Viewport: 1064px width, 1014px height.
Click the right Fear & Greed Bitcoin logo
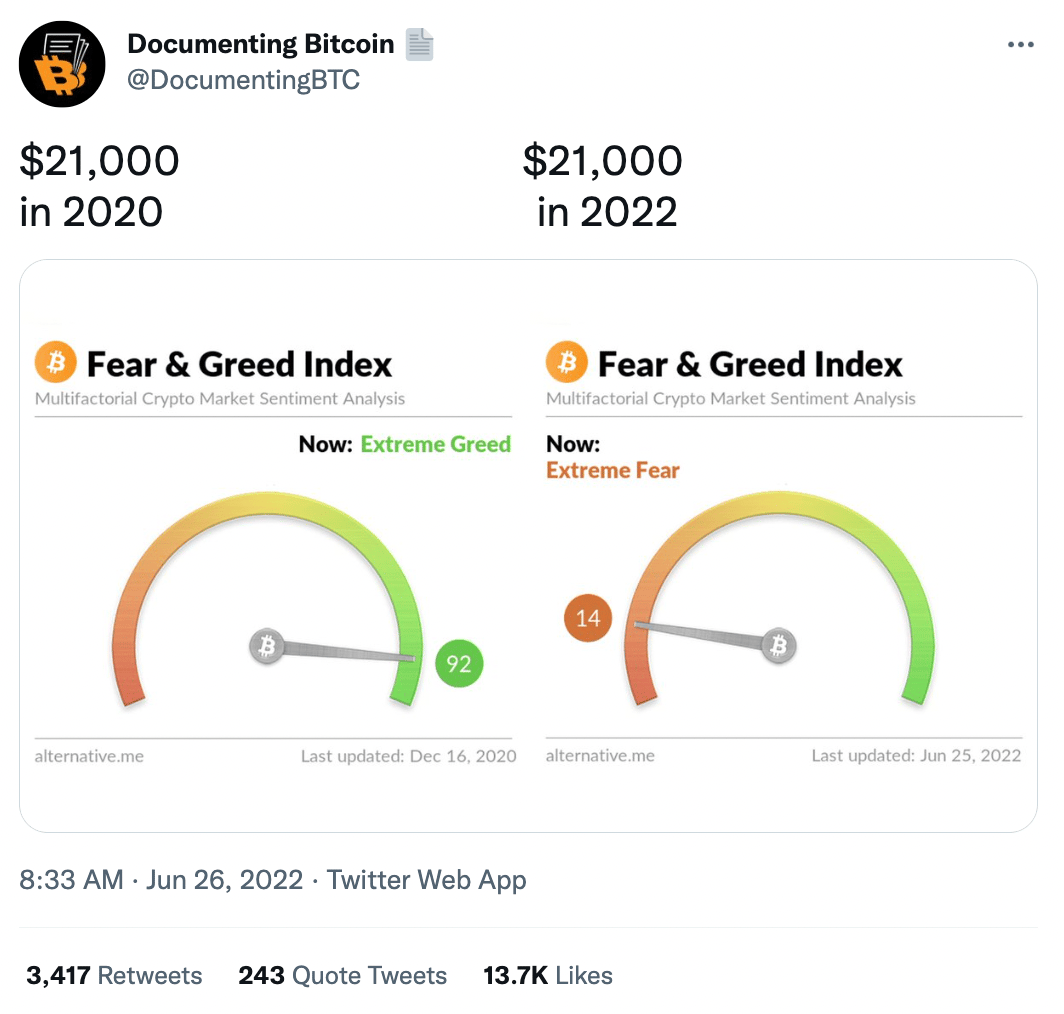tap(567, 363)
